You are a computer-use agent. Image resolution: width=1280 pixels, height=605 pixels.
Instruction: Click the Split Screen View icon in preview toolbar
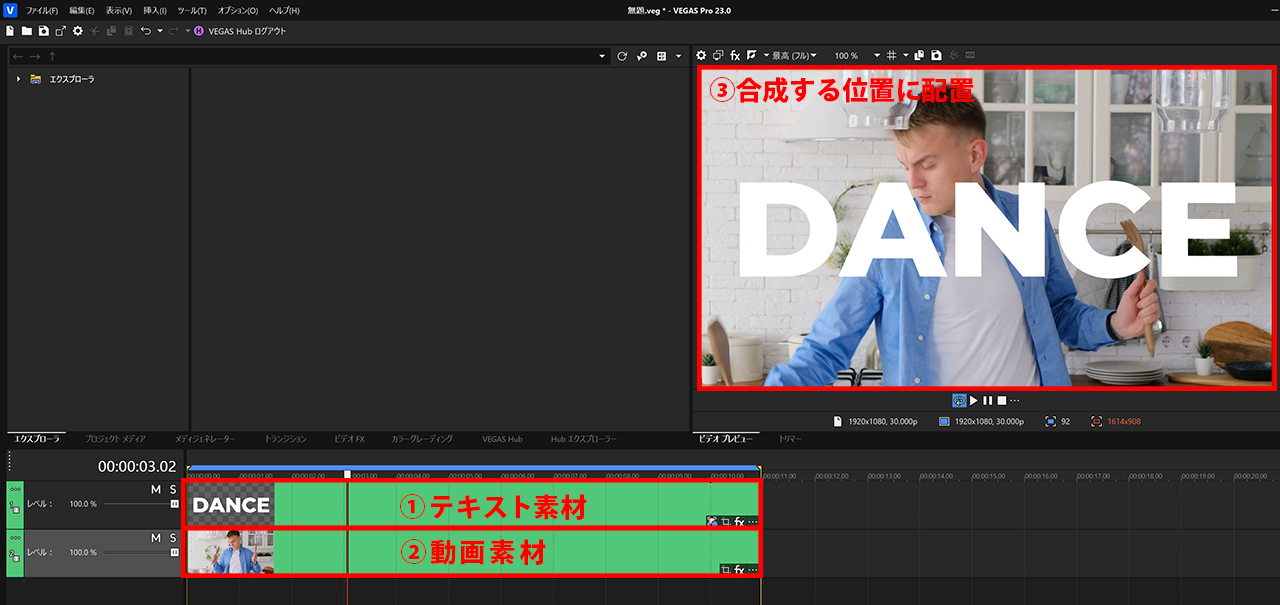(752, 56)
